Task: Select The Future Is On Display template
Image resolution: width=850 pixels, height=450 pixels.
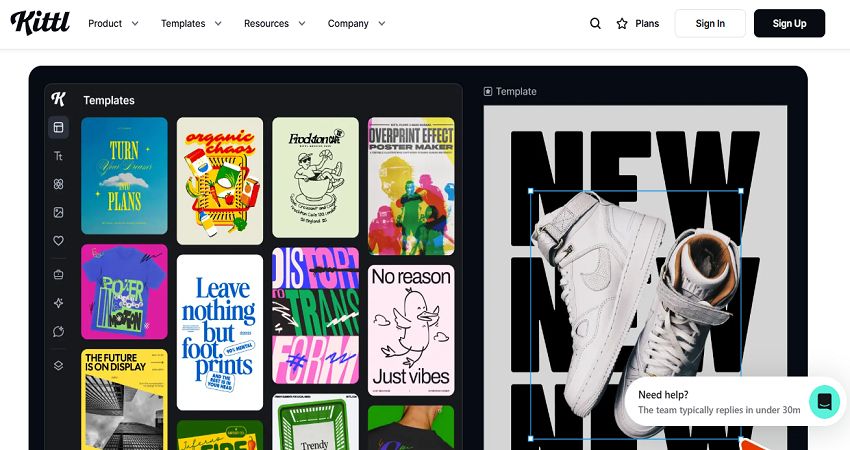Action: [124, 400]
